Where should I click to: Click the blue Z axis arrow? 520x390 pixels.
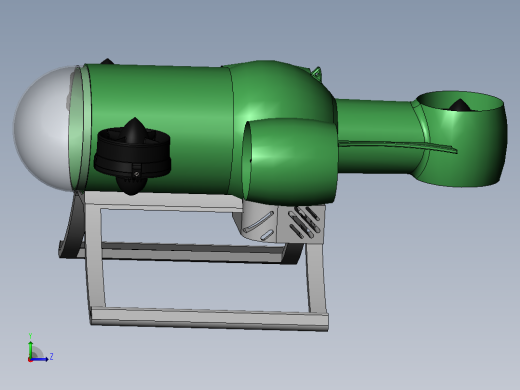point(39,359)
